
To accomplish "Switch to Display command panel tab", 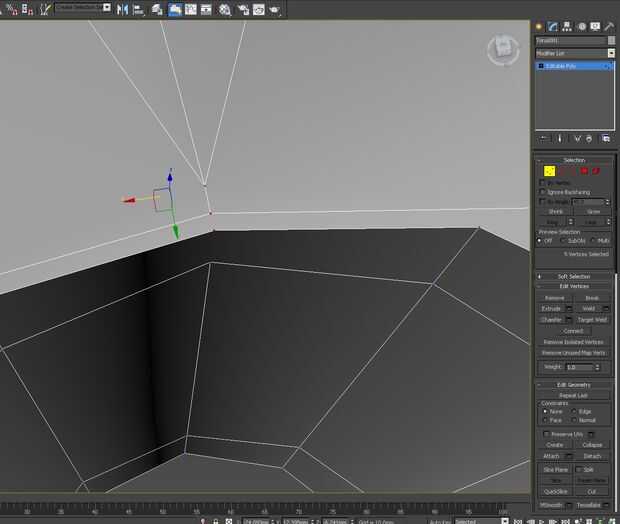I will tap(595, 26).
